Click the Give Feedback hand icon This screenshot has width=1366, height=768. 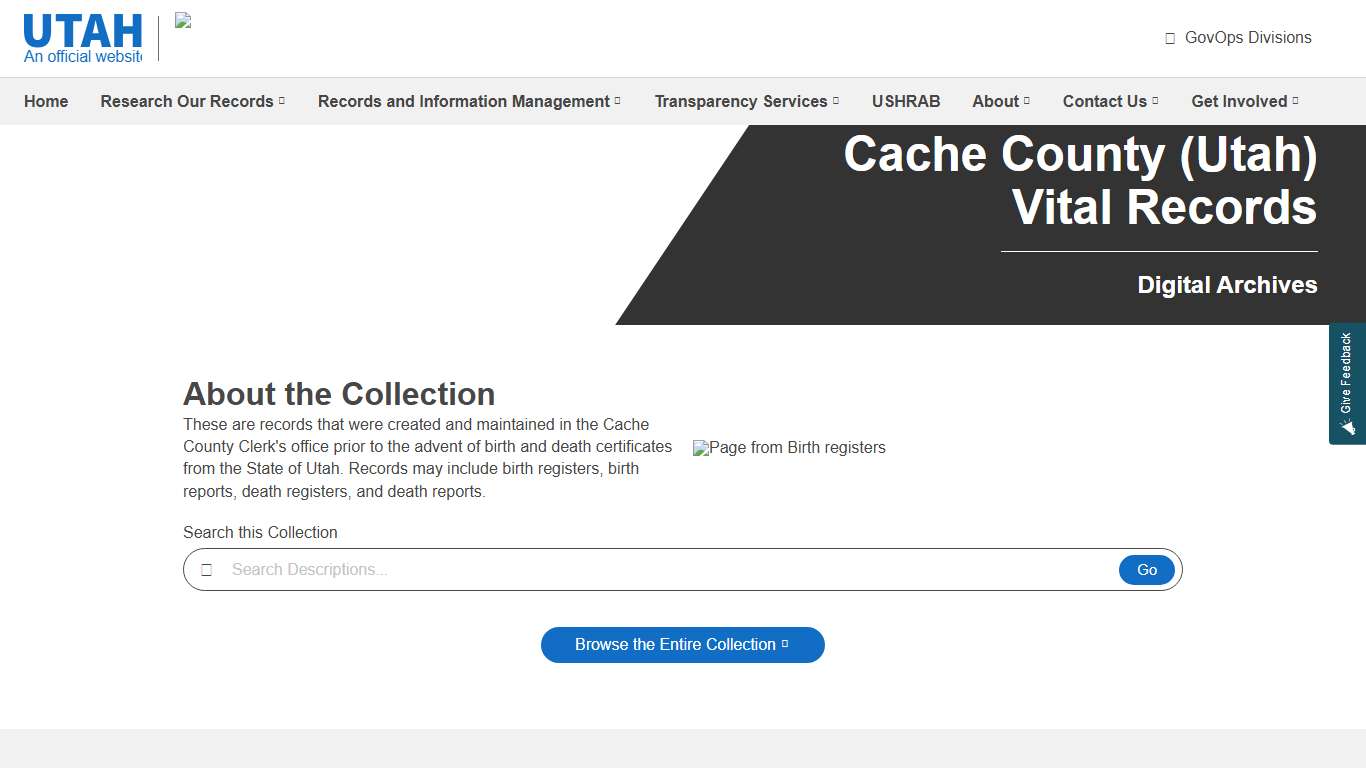[x=1347, y=427]
